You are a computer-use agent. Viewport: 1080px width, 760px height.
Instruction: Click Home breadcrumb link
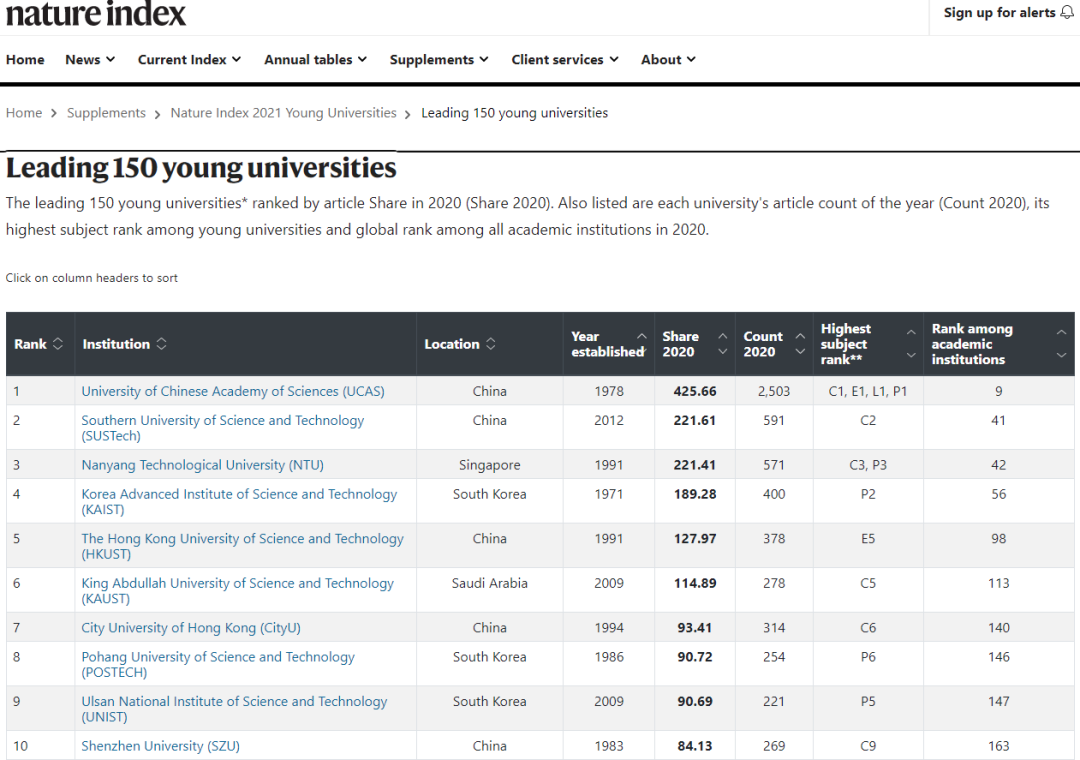coord(24,113)
